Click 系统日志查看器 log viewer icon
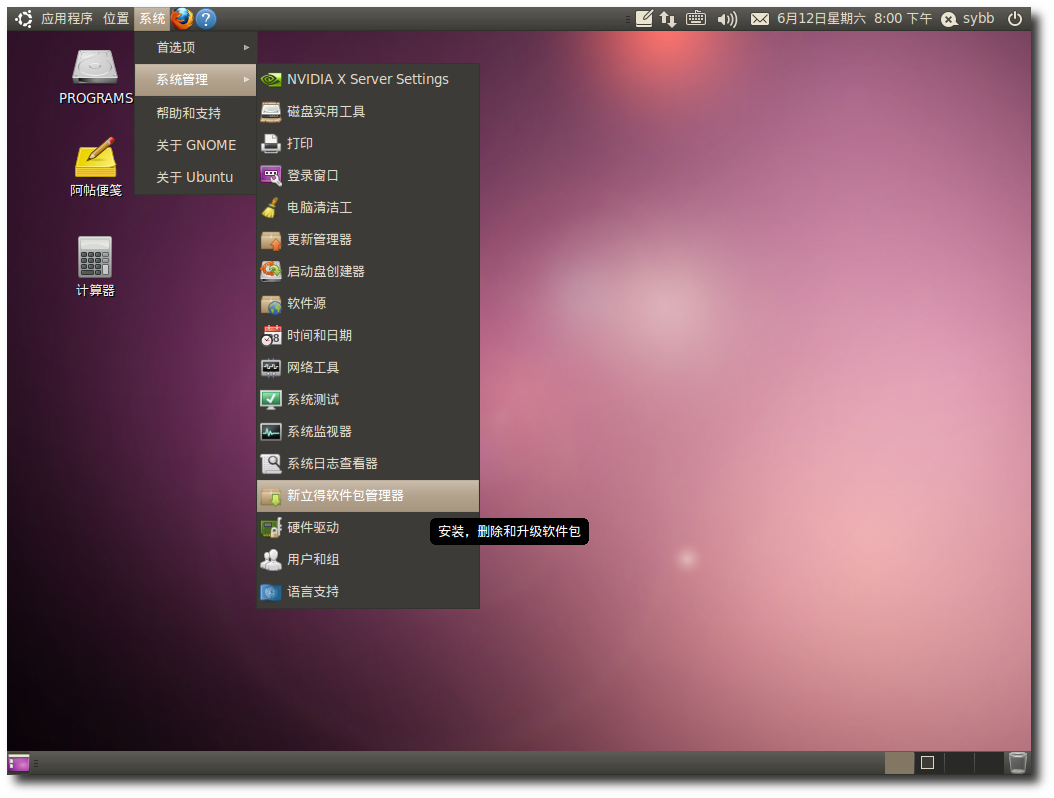 (x=271, y=464)
